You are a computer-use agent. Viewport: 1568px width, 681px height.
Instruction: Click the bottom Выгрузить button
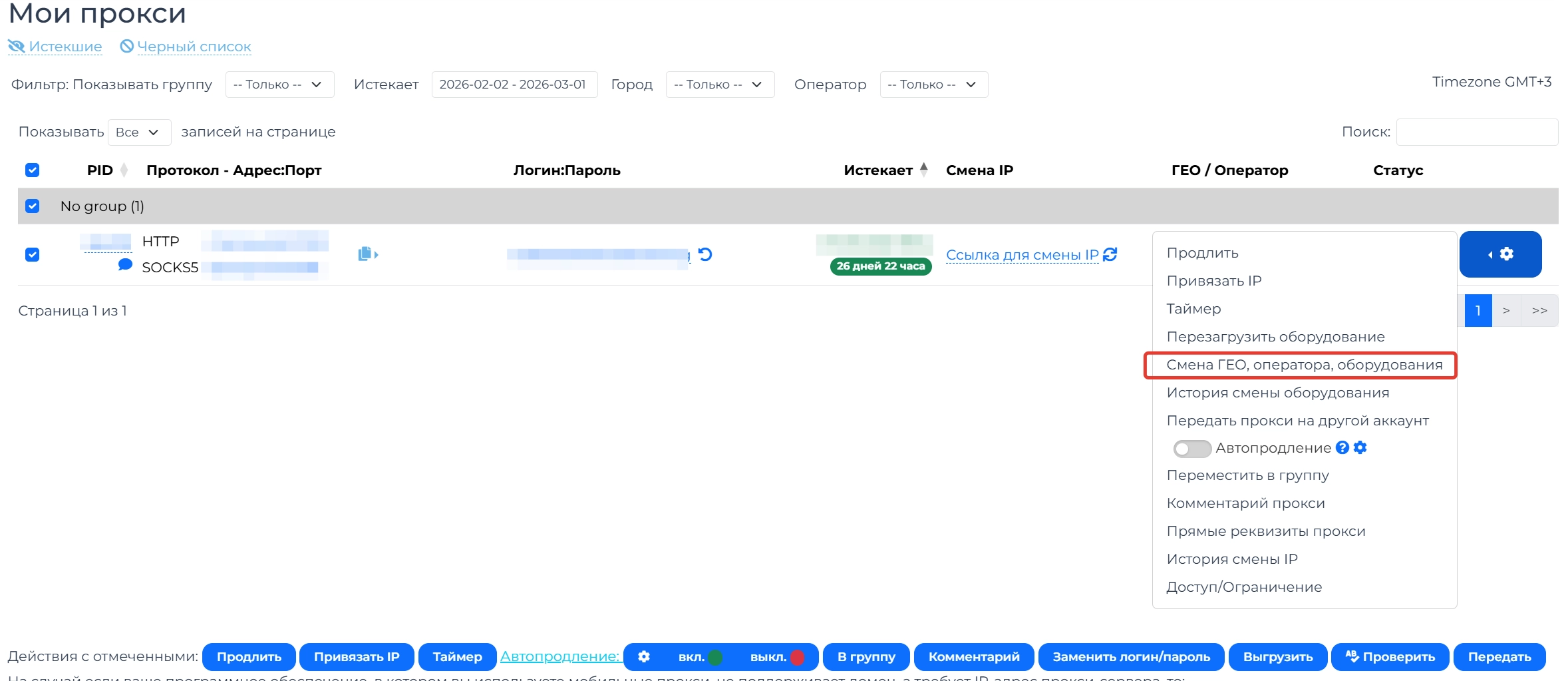click(1278, 657)
